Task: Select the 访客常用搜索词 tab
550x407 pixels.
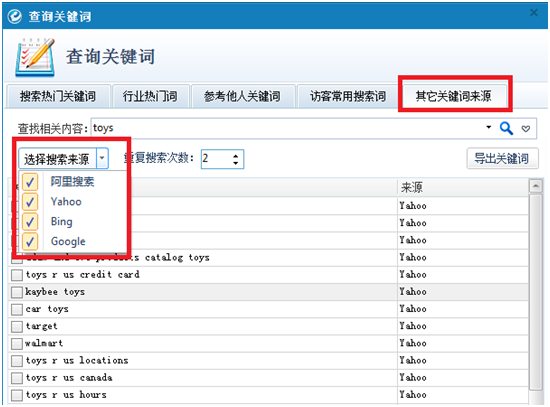Action: tap(348, 96)
